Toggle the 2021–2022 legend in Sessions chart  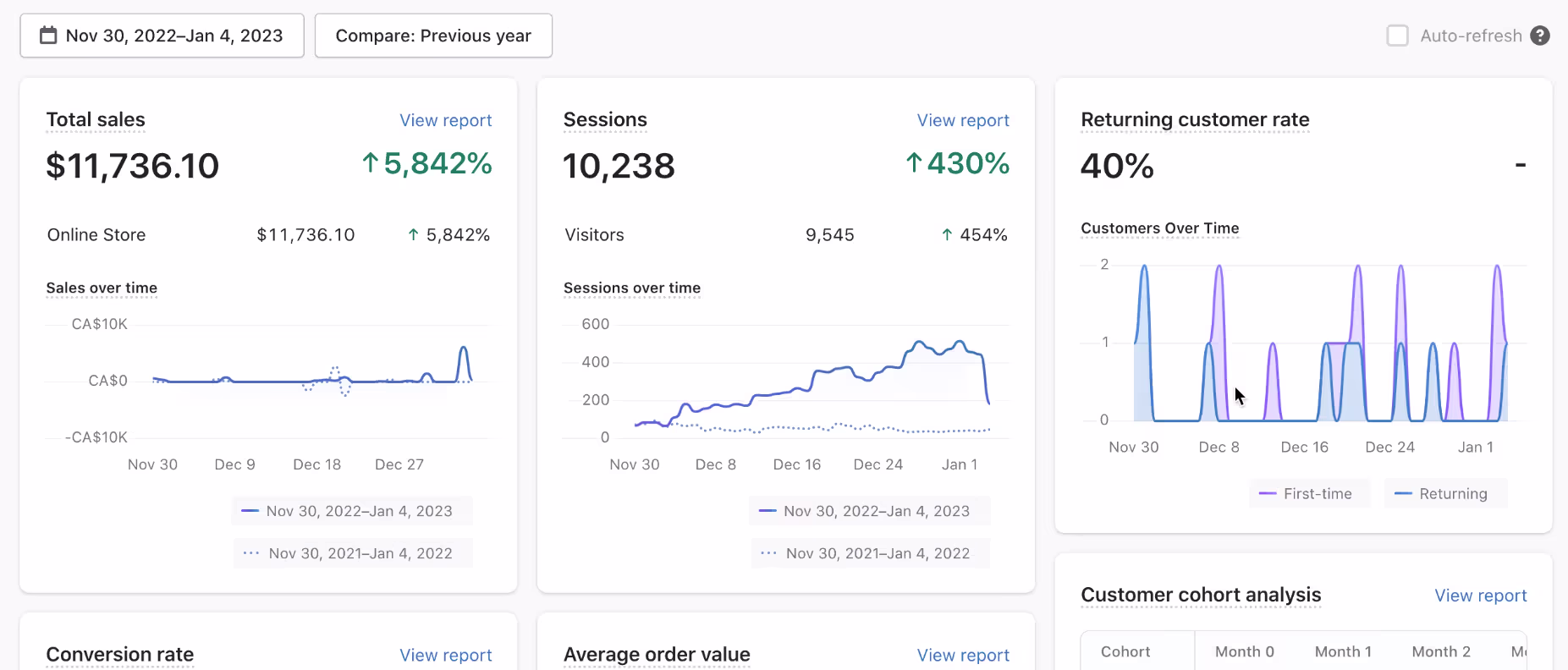pos(869,553)
